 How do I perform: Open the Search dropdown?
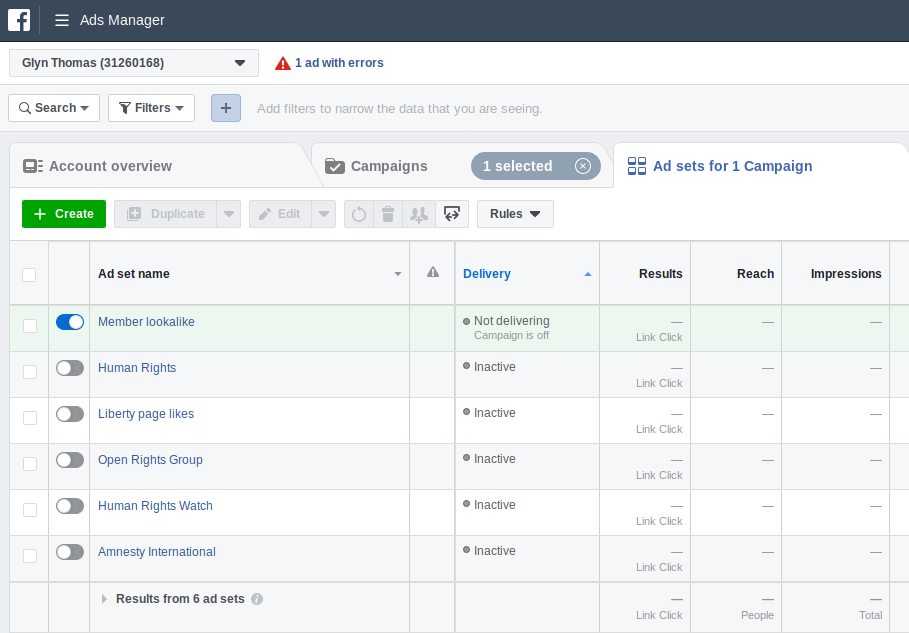click(x=54, y=108)
